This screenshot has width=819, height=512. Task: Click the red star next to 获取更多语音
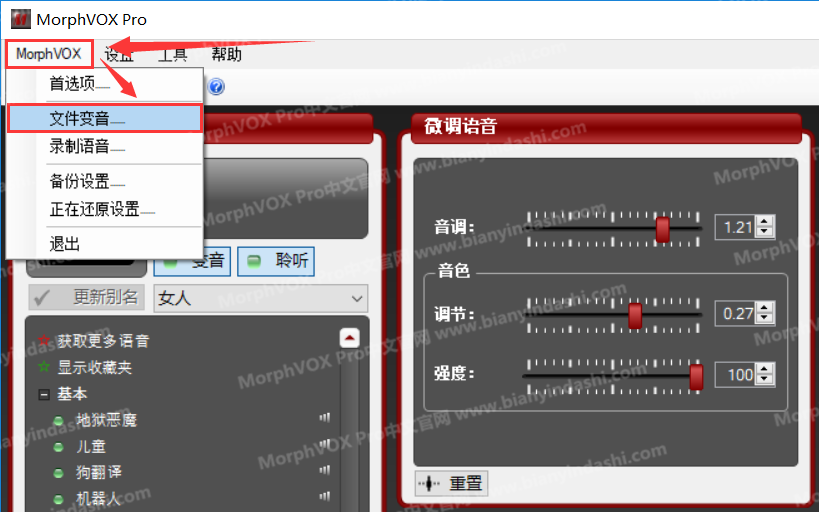(44, 341)
